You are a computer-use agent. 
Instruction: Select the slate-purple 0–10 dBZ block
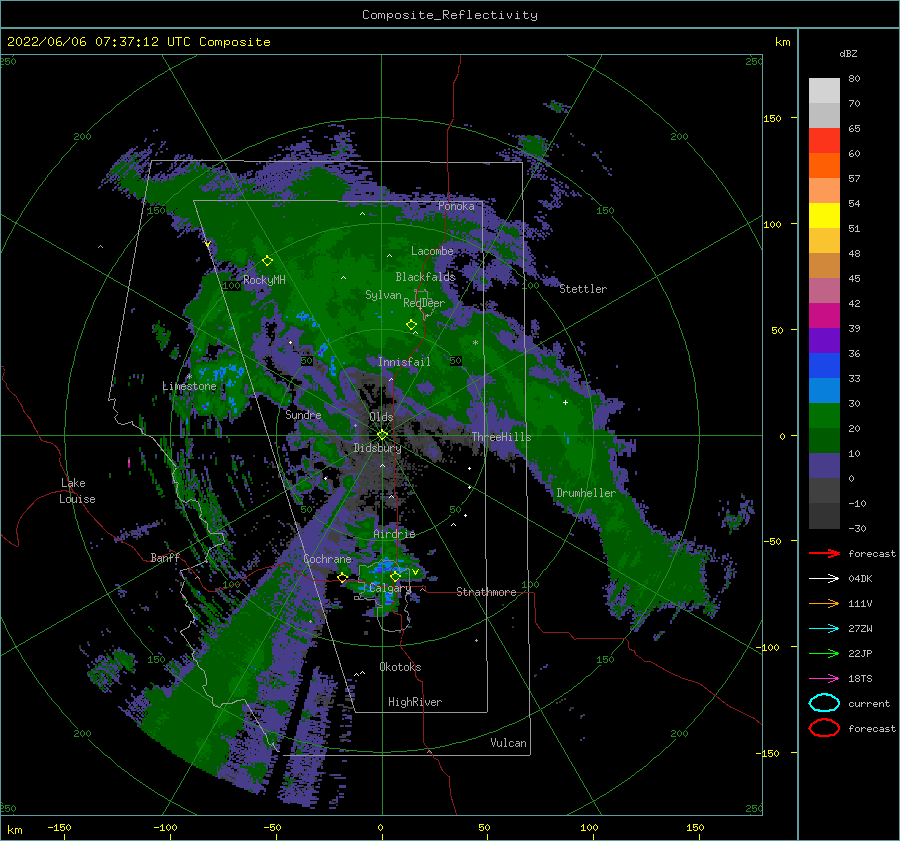click(824, 466)
